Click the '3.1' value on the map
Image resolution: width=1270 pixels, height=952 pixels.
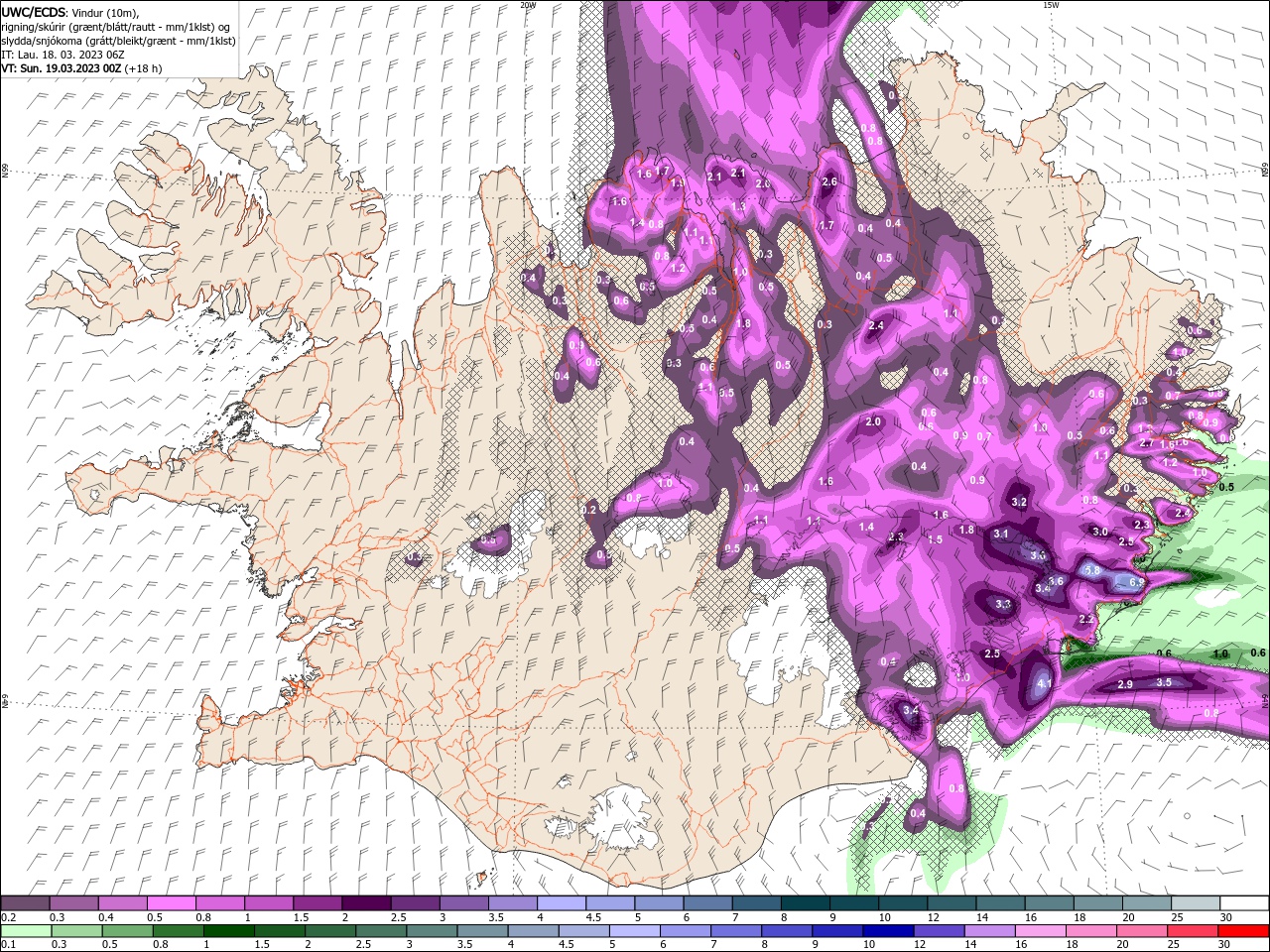[1001, 535]
